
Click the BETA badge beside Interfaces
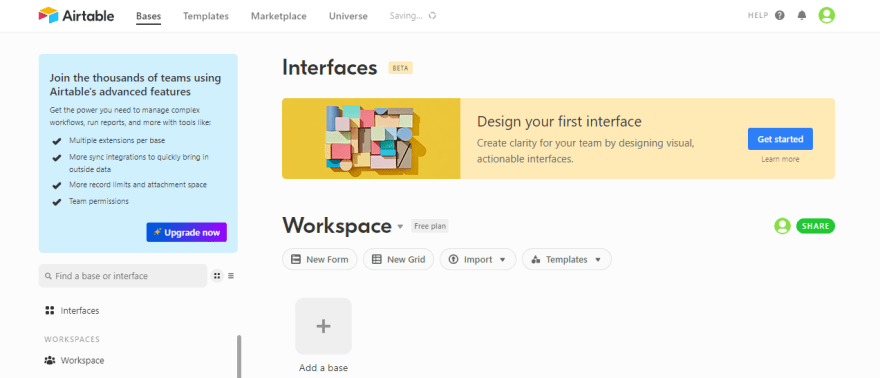pos(400,68)
